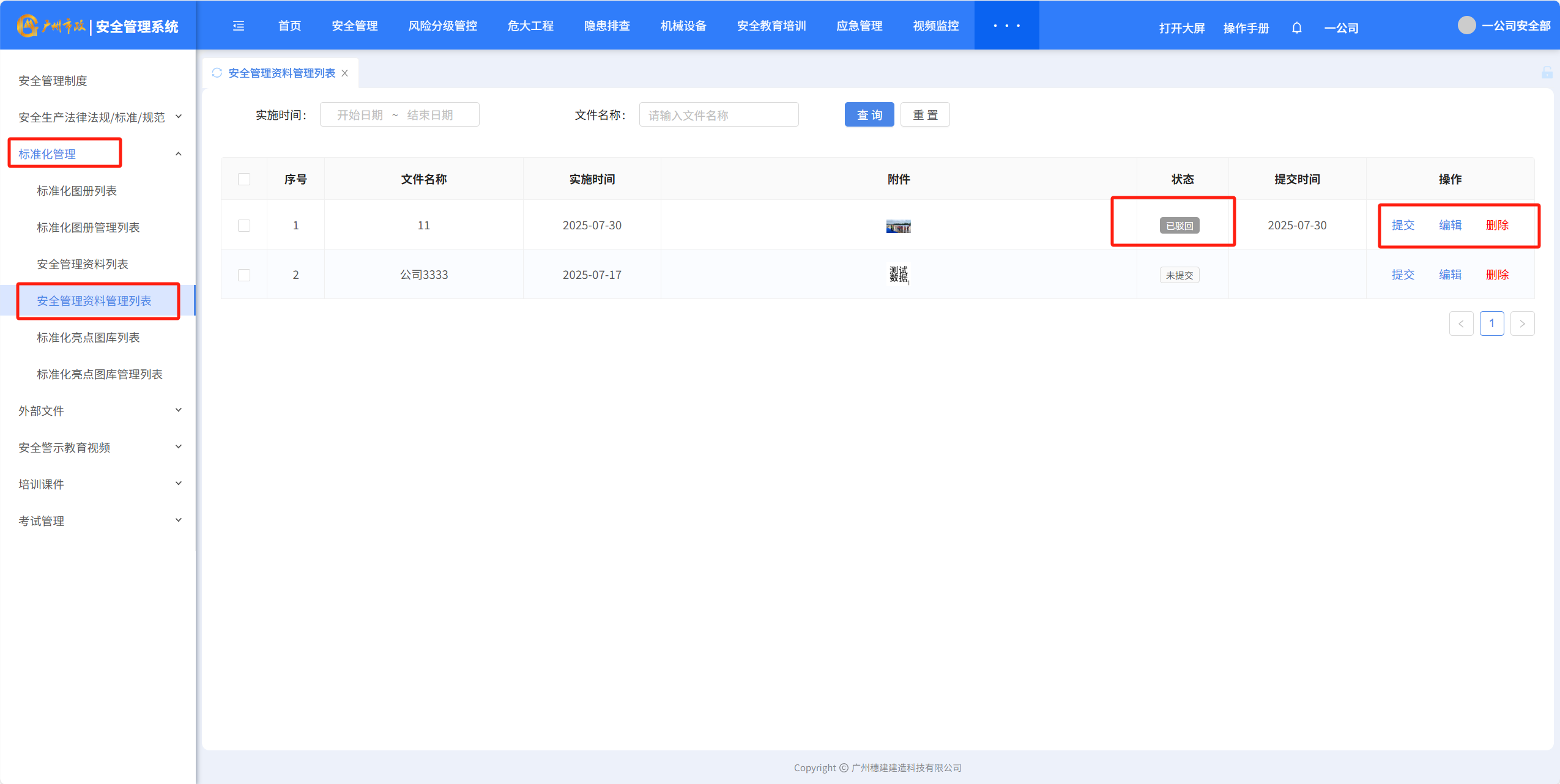The height and width of the screenshot is (784, 1560).
Task: Go to previous page arrow
Action: click(x=1461, y=324)
